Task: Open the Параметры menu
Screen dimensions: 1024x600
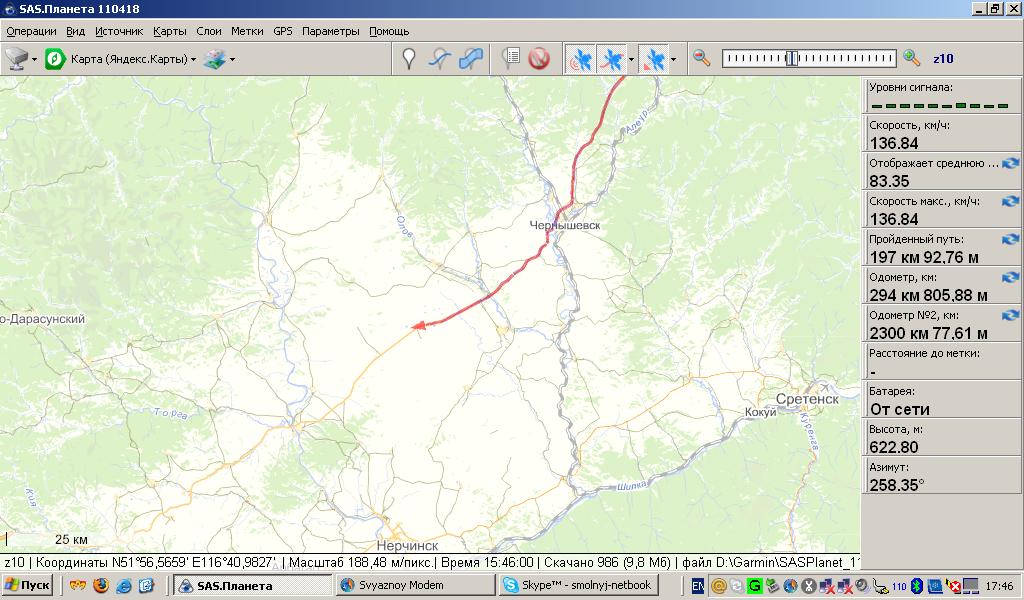Action: pos(330,31)
